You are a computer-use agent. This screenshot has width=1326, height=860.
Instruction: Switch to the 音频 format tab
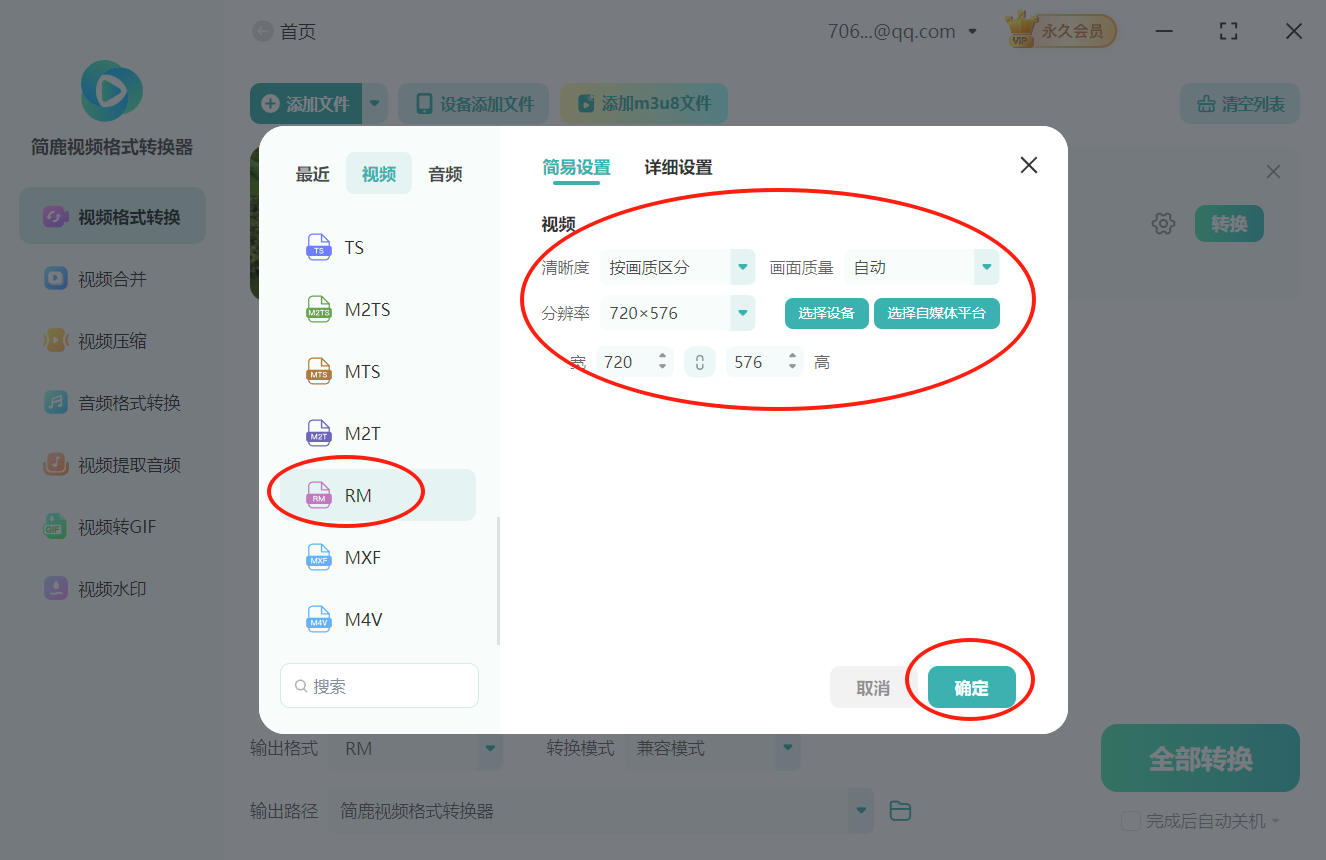(444, 173)
